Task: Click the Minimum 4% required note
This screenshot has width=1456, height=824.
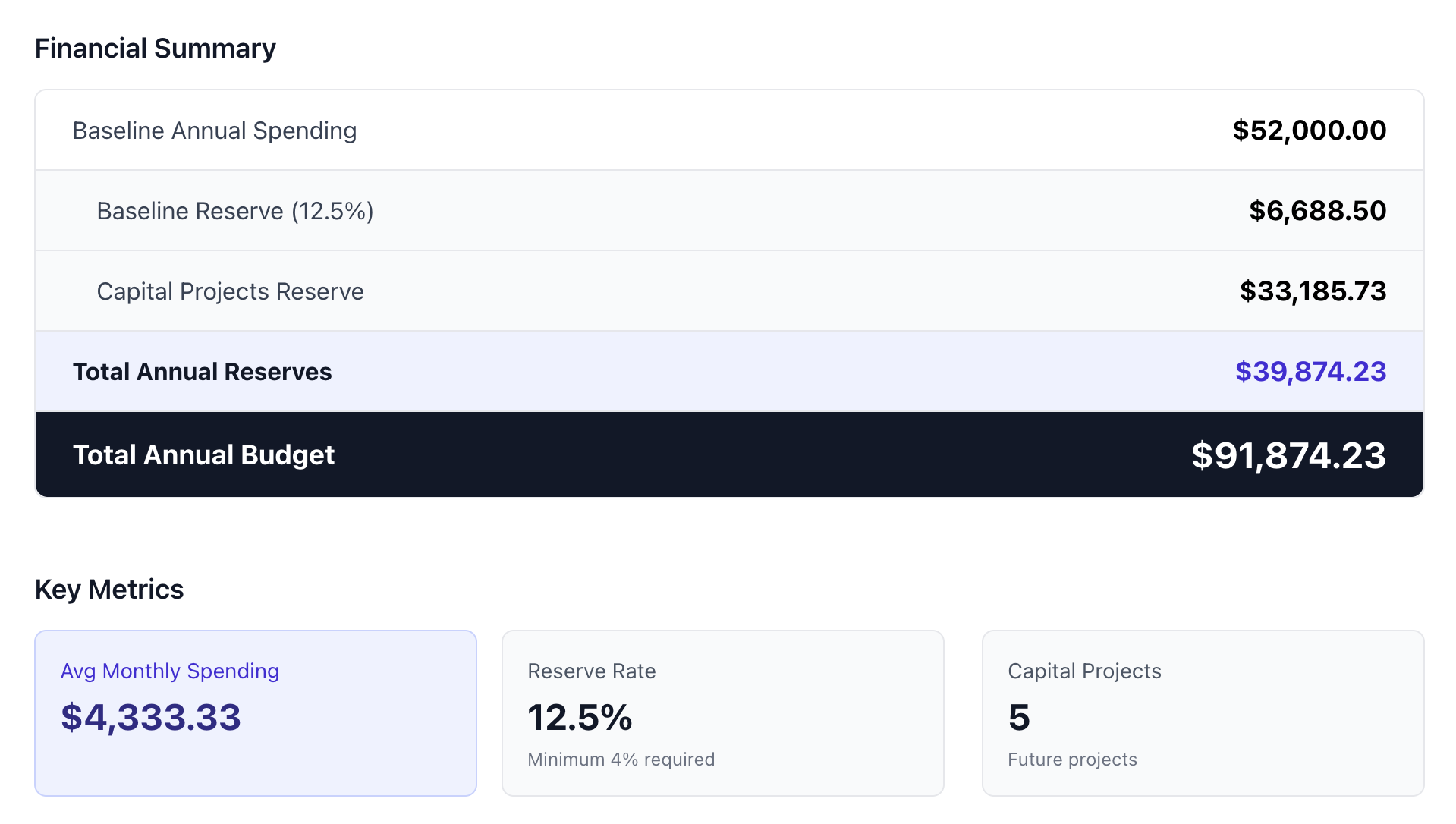Action: point(621,759)
